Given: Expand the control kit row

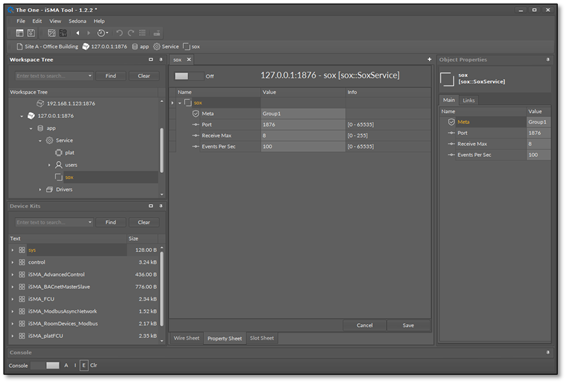Looking at the screenshot, I should coord(13,262).
